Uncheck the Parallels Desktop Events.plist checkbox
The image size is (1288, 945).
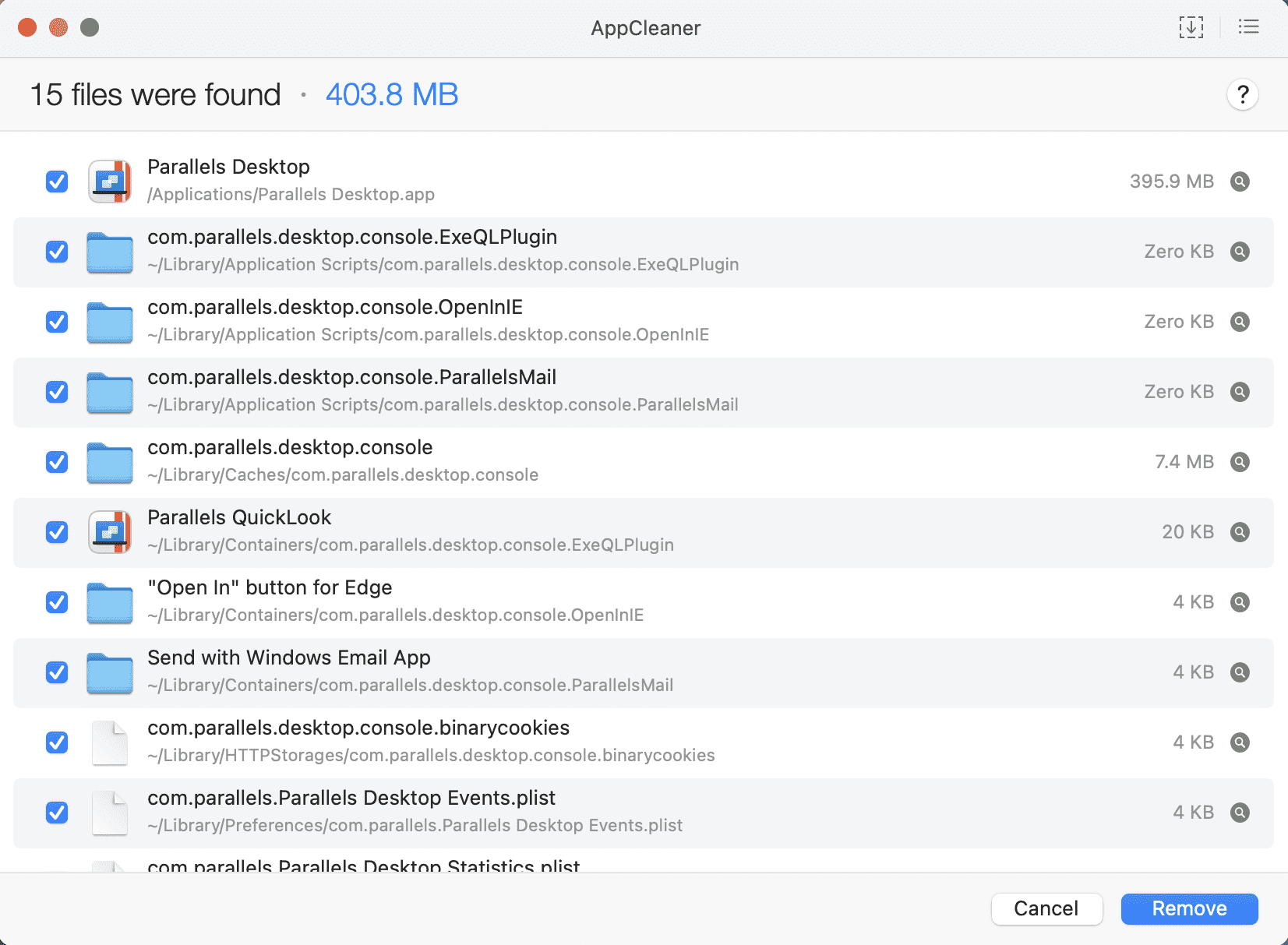(x=57, y=813)
